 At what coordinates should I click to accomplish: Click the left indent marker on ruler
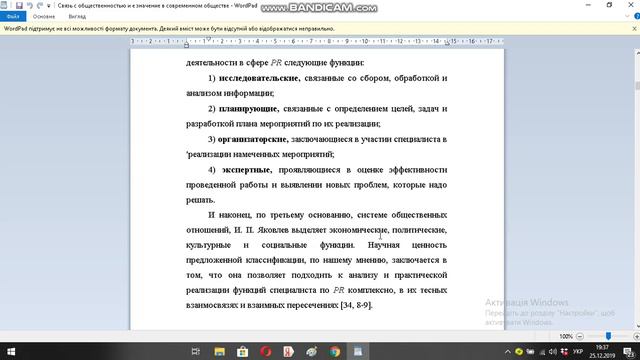click(x=186, y=44)
